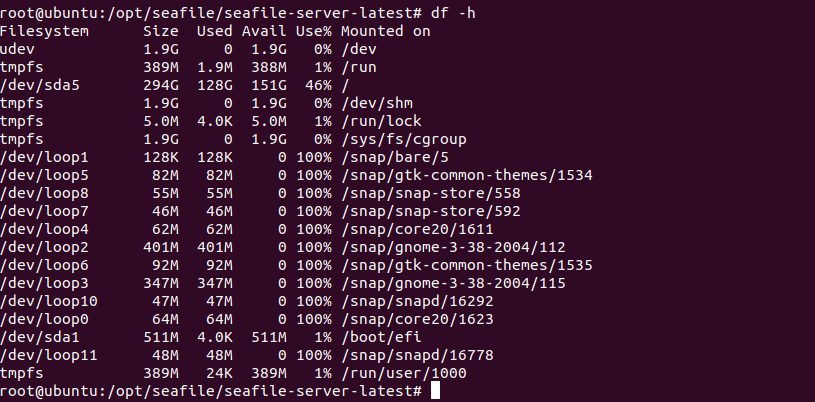Click the 46% usage value for sda5
Viewport: 815px width, 402px height.
click(x=318, y=85)
